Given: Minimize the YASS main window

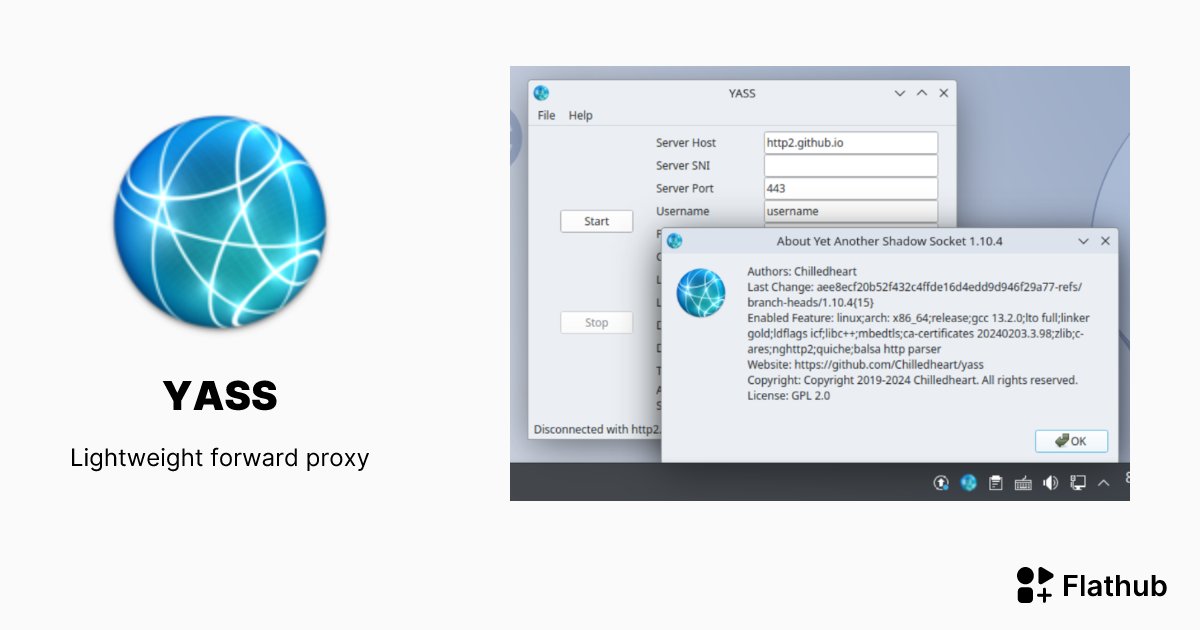Looking at the screenshot, I should [x=900, y=93].
